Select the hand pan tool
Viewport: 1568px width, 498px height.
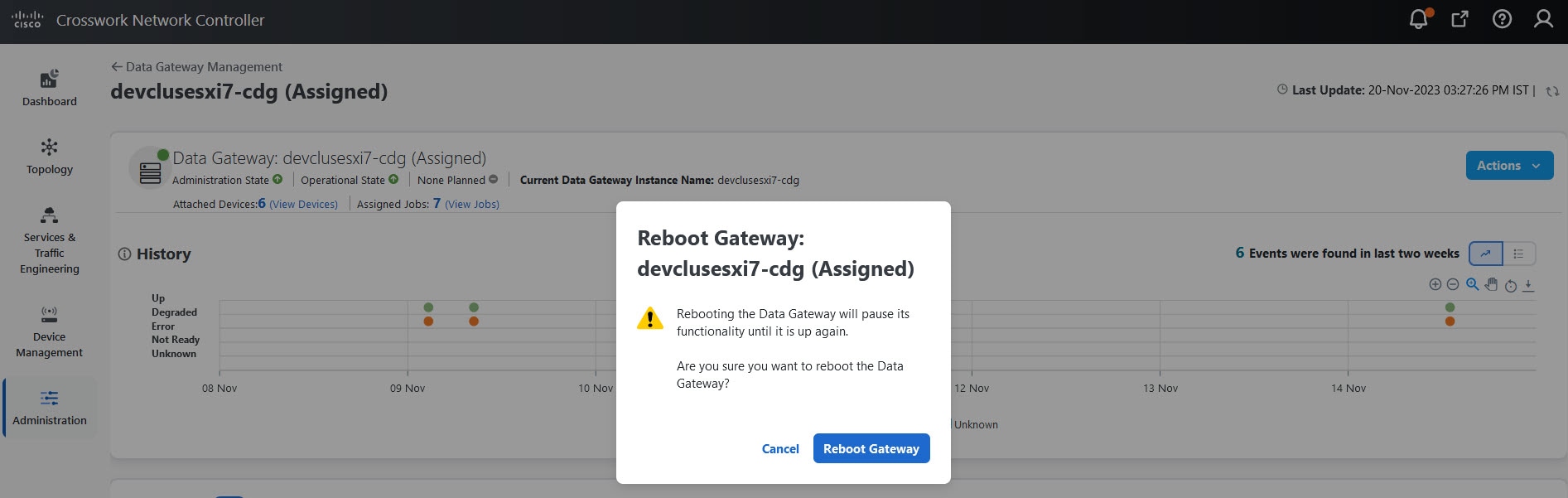1491,284
